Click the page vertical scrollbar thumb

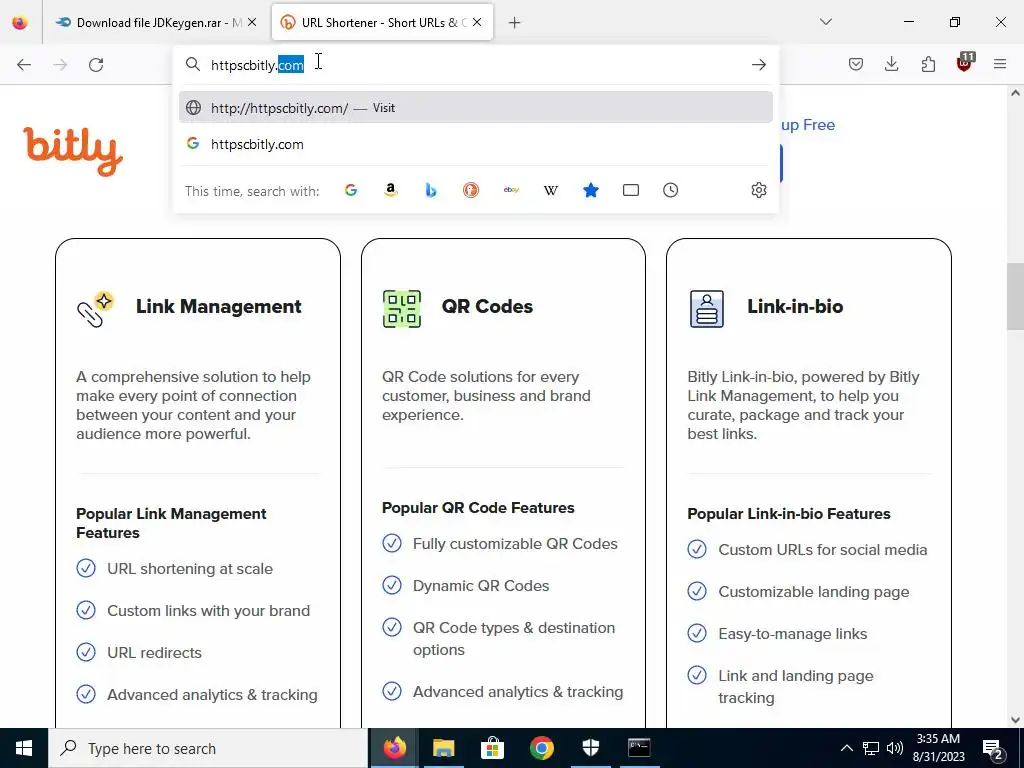[1015, 296]
